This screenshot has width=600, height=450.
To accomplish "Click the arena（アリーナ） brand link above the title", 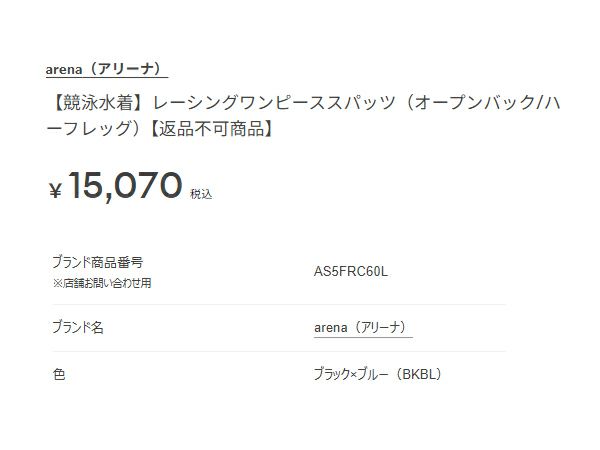I will point(106,69).
